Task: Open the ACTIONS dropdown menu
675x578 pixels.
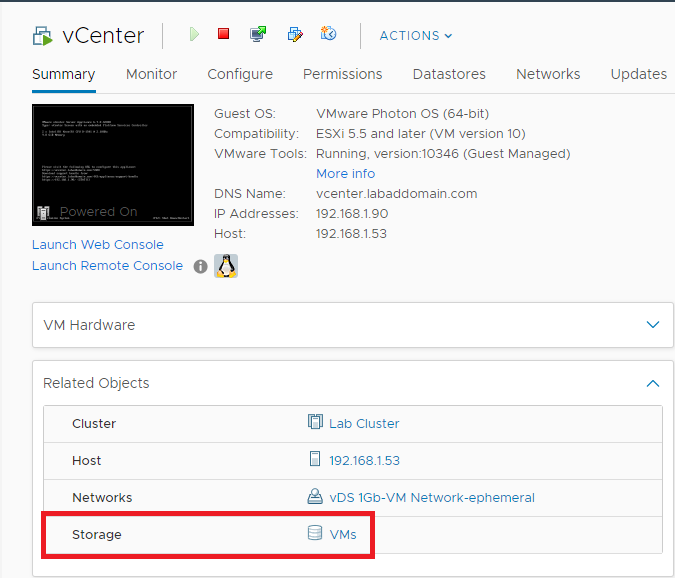Action: 415,36
